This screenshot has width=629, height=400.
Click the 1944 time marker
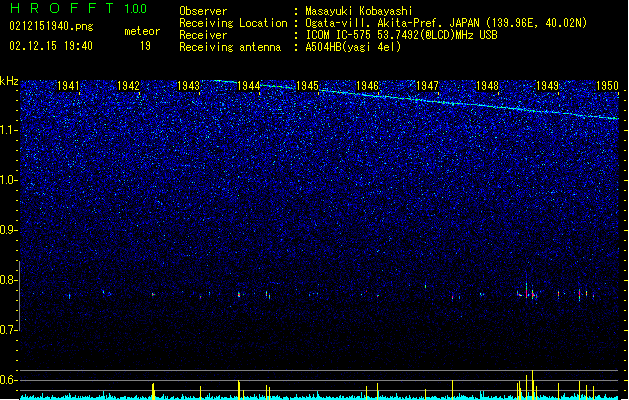click(x=248, y=85)
